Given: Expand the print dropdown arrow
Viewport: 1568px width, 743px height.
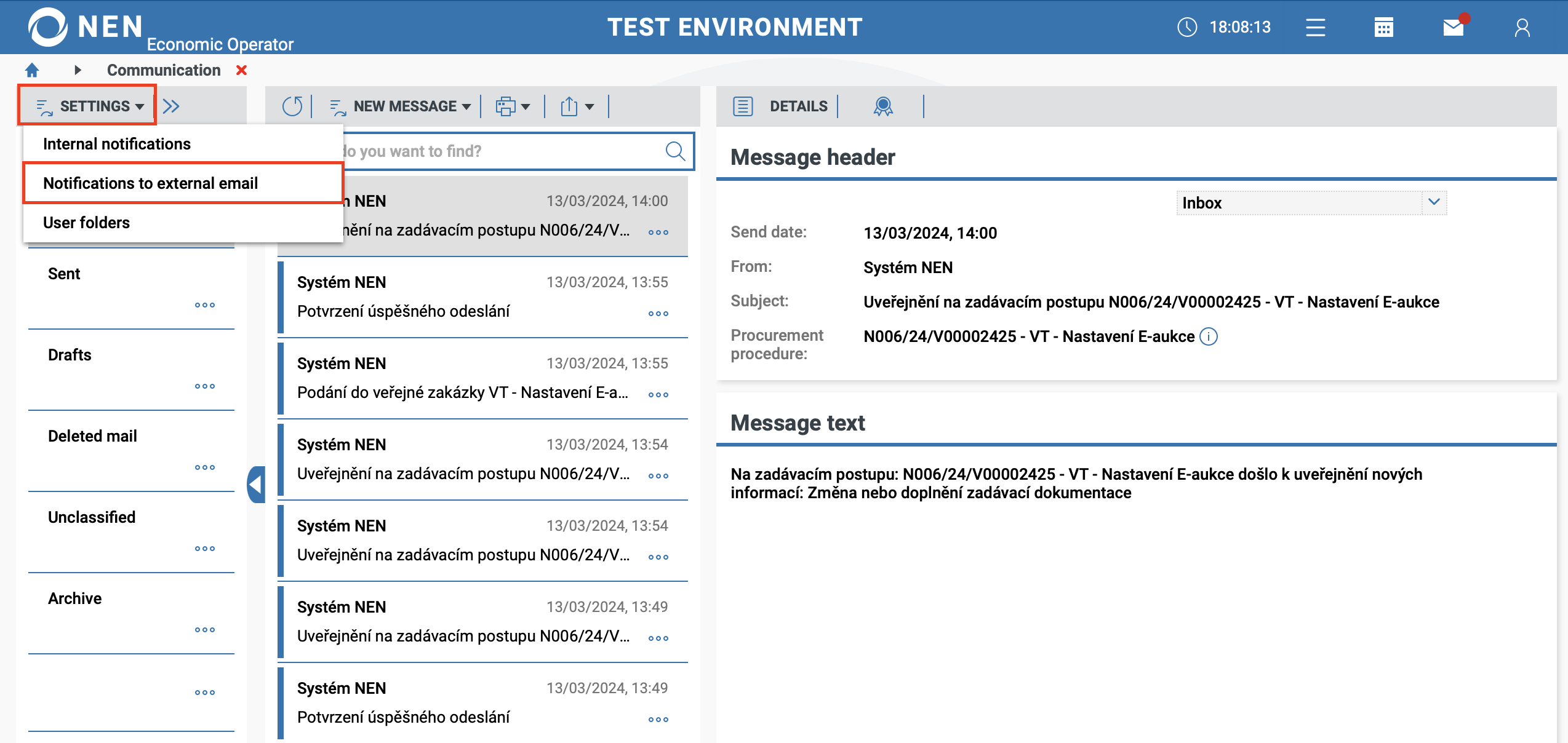Looking at the screenshot, I should (526, 107).
